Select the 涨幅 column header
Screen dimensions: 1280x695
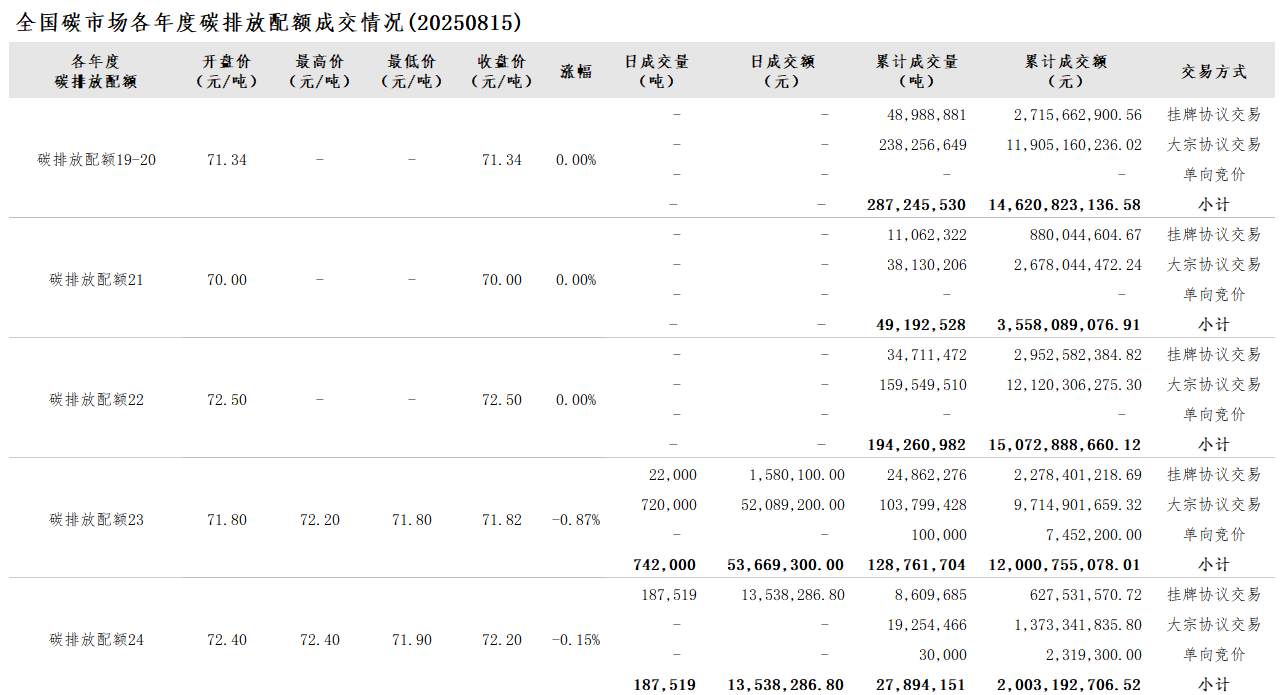point(576,71)
